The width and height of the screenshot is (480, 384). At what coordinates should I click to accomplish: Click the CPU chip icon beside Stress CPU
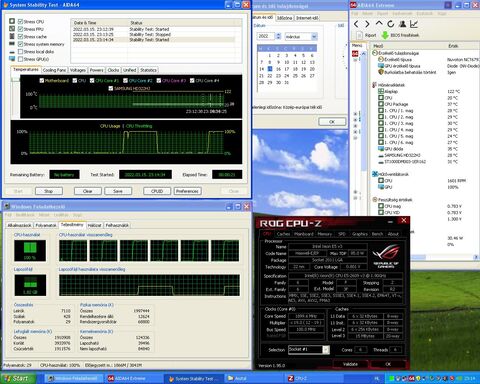12,21
